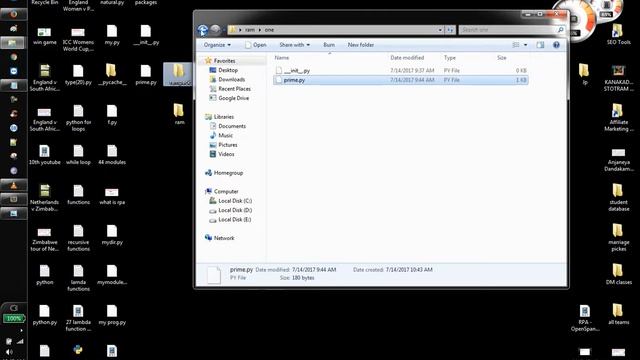The height and width of the screenshot is (360, 640).
Task: Click the Open button in the toolbar
Action: 256,45
